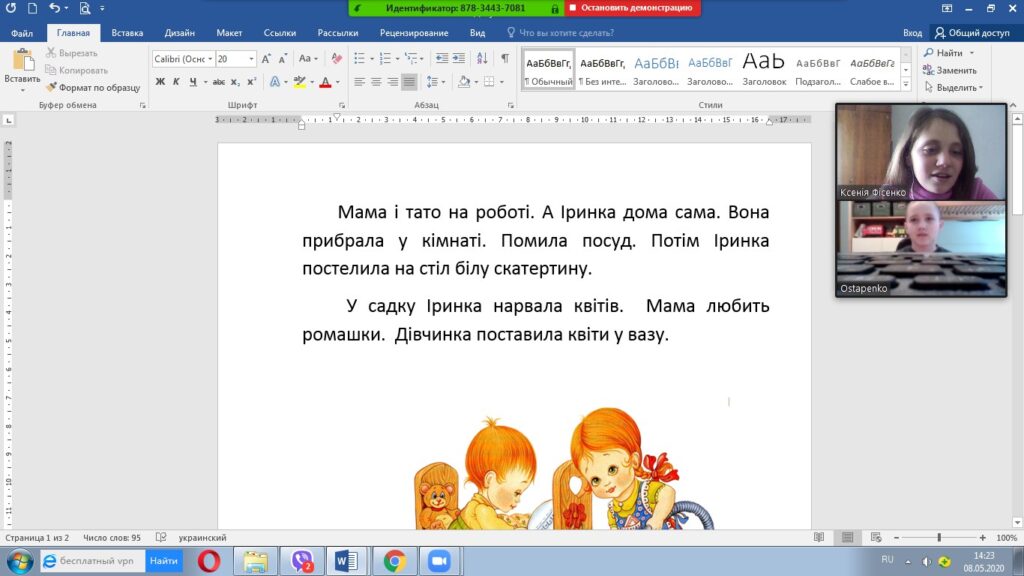Toggle justify text alignment
The image size is (1024, 576).
409,82
